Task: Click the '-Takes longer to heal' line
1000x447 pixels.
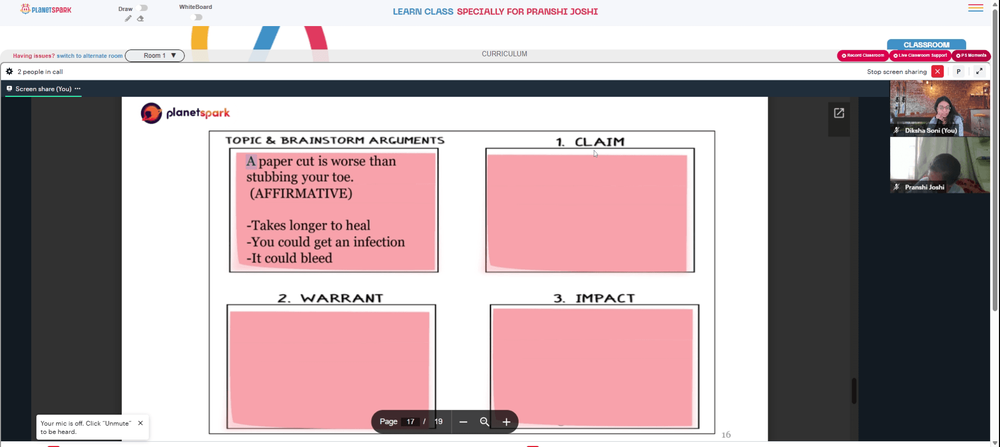Action: pos(308,225)
